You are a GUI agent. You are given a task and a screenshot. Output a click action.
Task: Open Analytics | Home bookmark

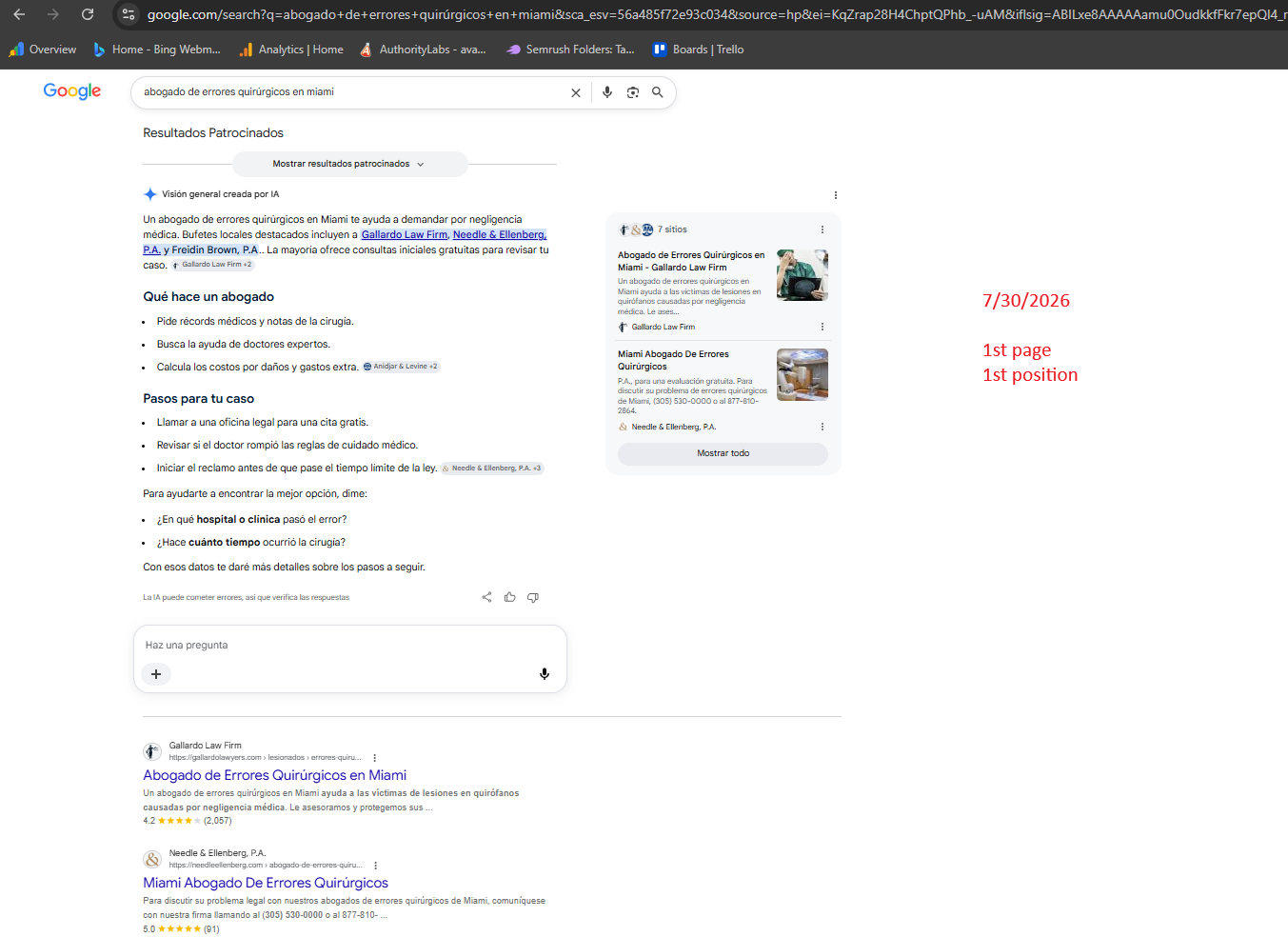coord(291,50)
